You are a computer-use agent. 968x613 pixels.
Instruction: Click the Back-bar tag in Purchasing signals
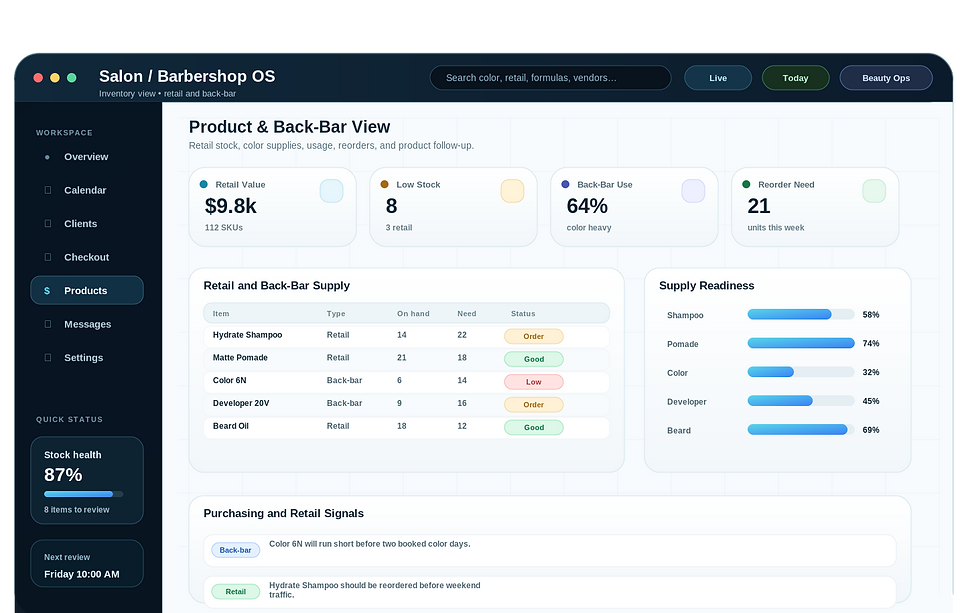click(x=236, y=550)
